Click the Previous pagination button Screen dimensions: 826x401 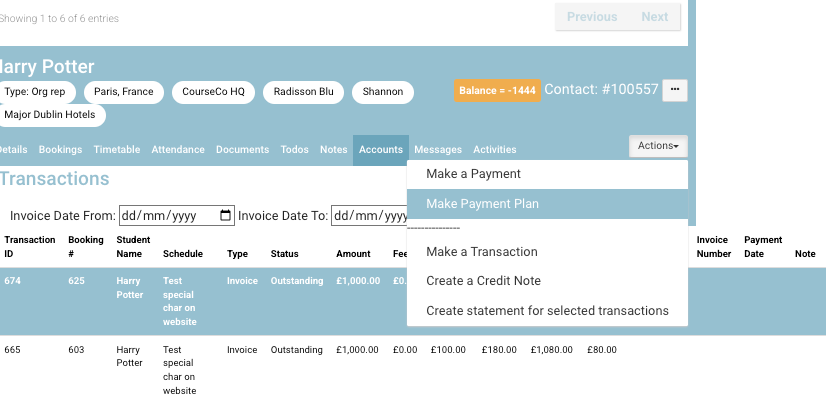click(x=592, y=17)
